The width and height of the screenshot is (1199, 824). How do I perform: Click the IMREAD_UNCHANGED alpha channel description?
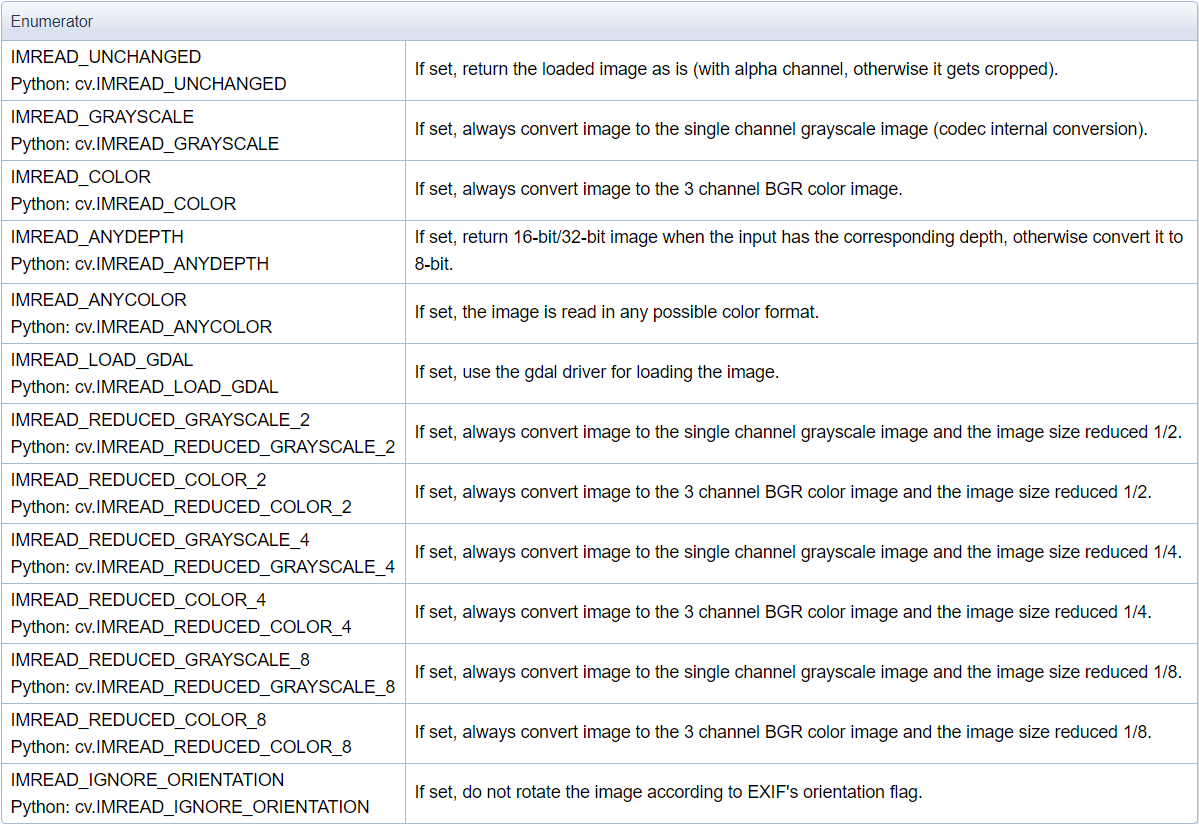[736, 70]
